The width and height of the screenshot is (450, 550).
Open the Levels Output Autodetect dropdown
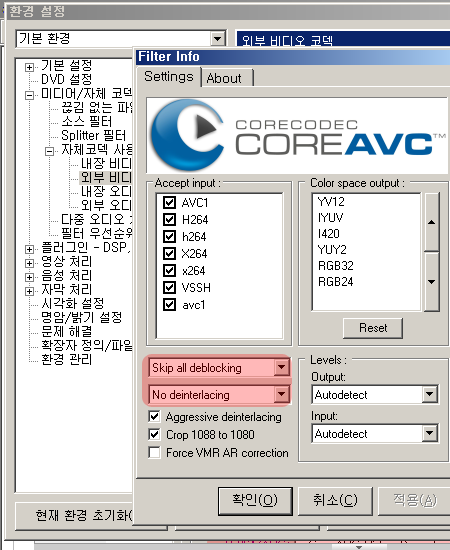pyautogui.click(x=430, y=395)
